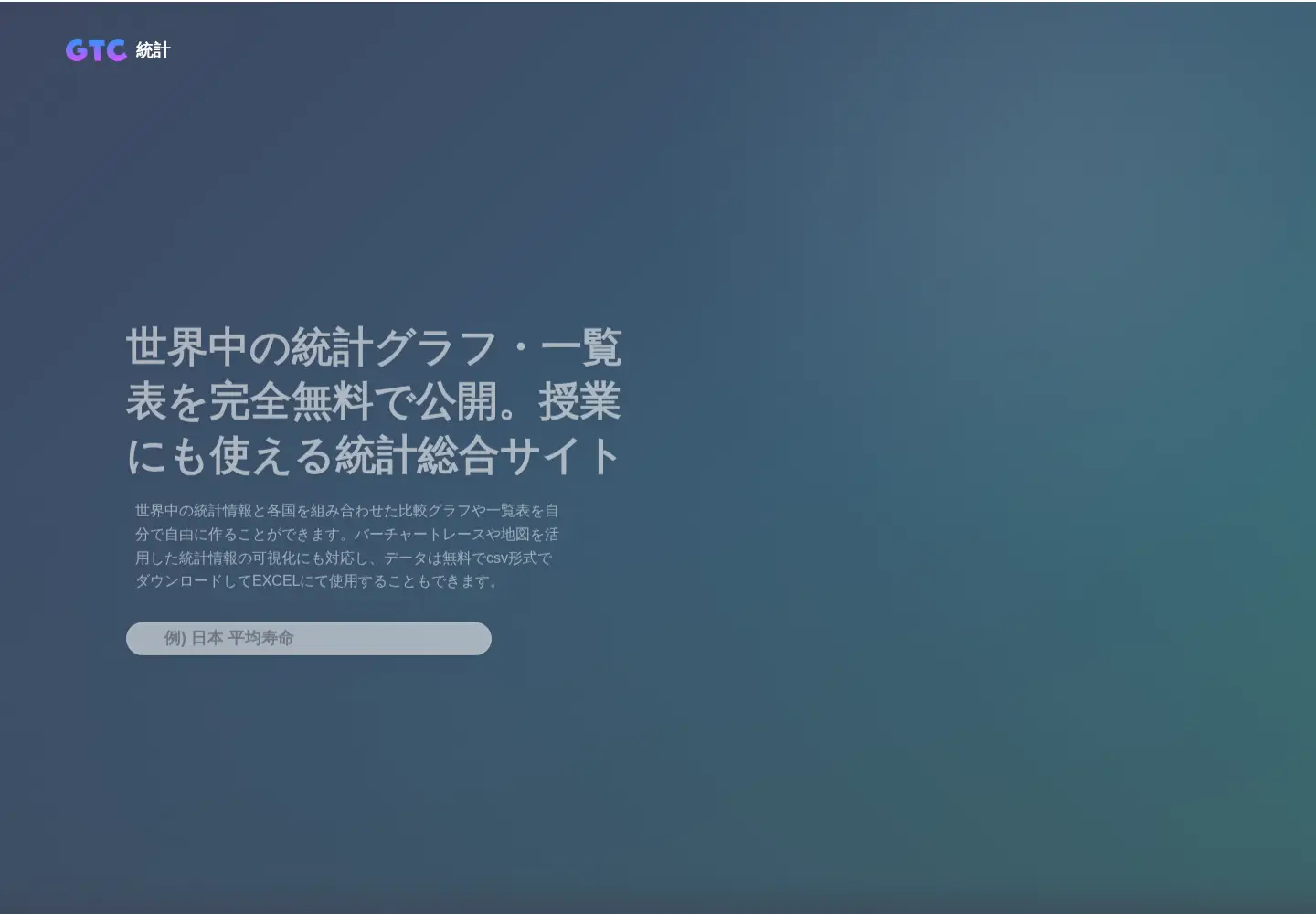The width and height of the screenshot is (1316, 914).
Task: Click the GTC 統計 logo
Action: (118, 50)
